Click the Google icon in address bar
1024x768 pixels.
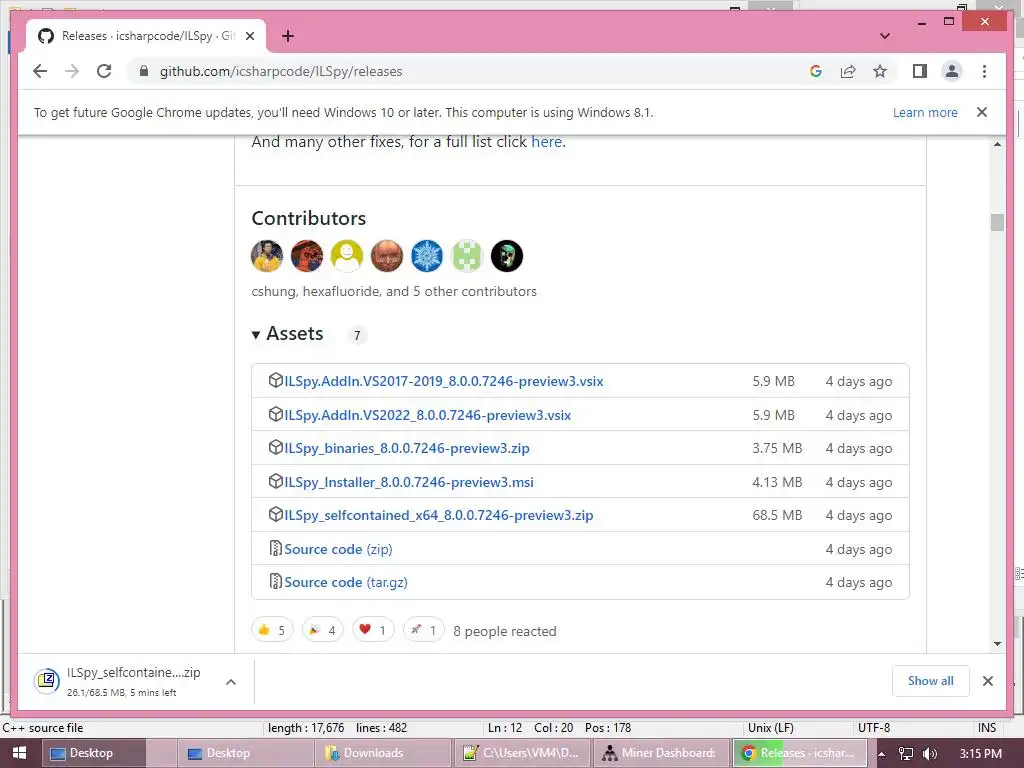816,71
